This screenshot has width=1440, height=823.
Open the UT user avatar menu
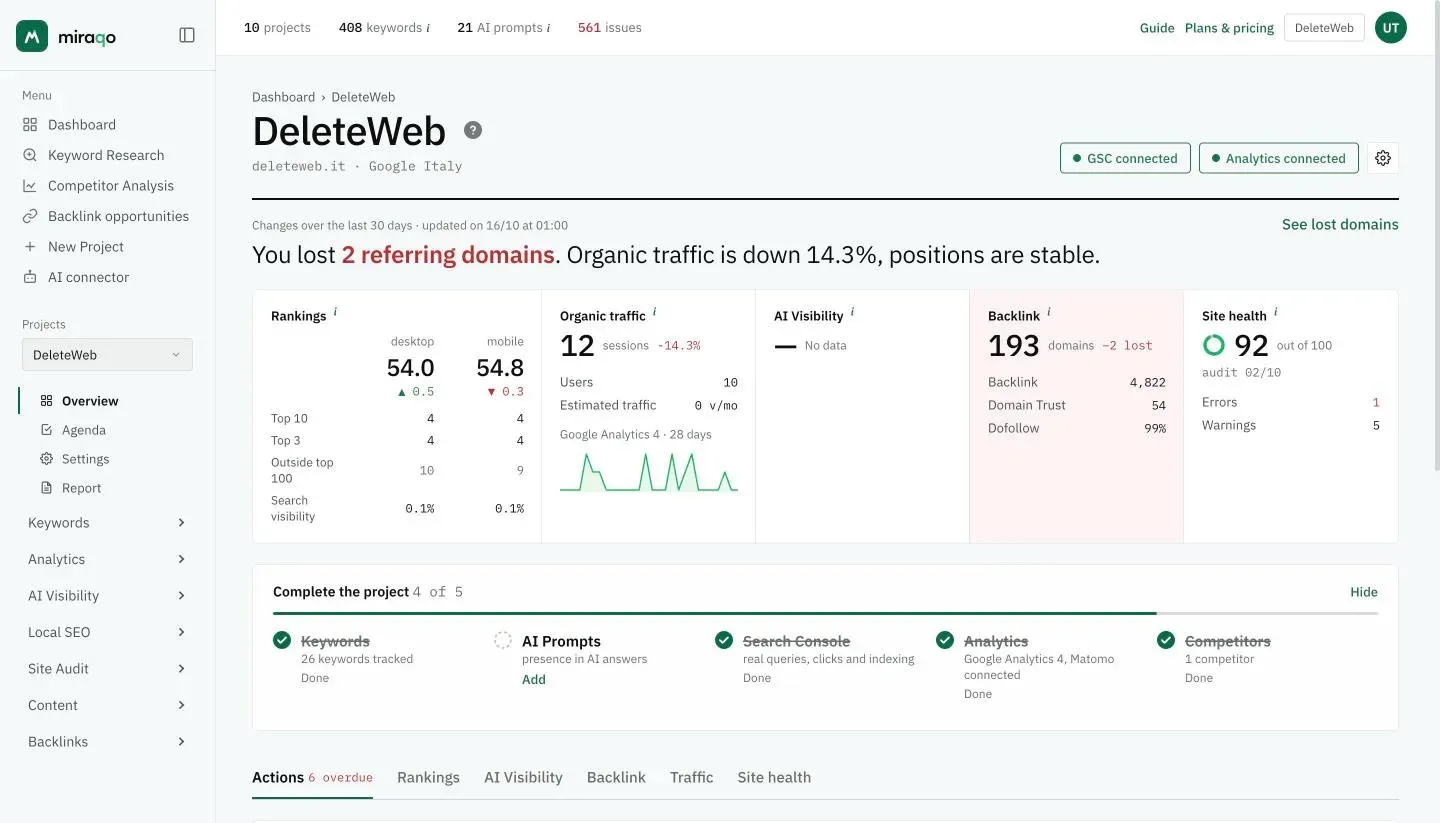1391,28
